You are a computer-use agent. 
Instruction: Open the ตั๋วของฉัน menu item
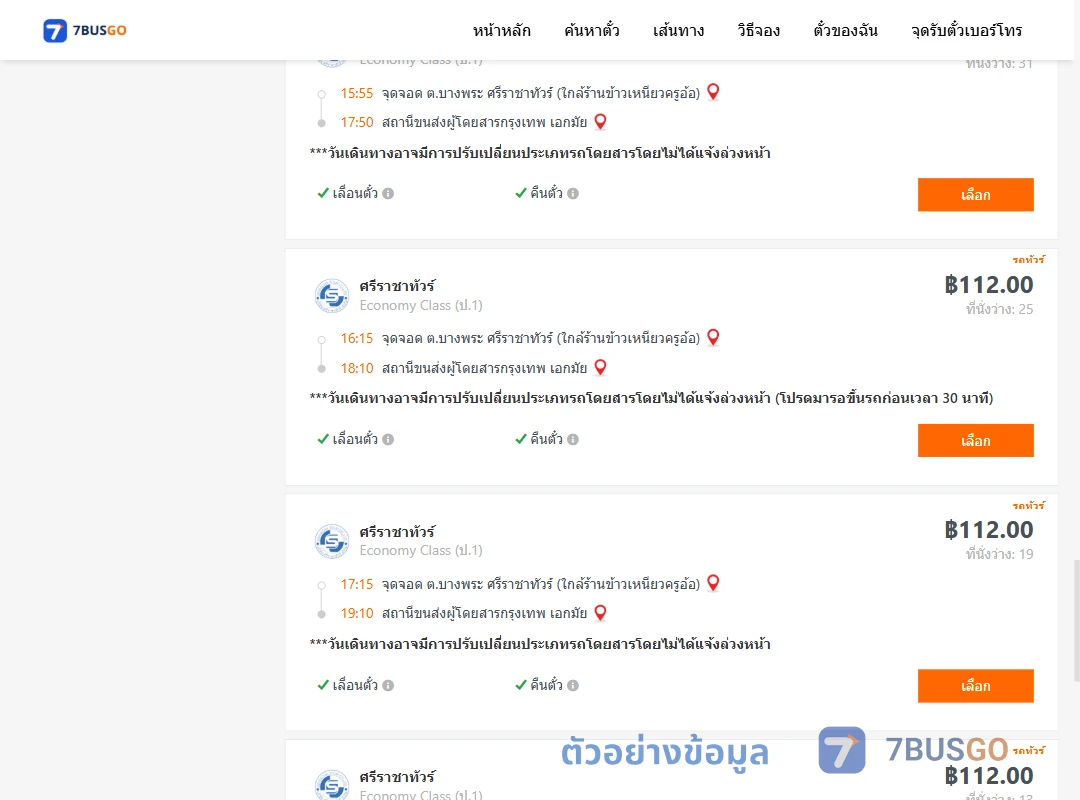pos(845,30)
